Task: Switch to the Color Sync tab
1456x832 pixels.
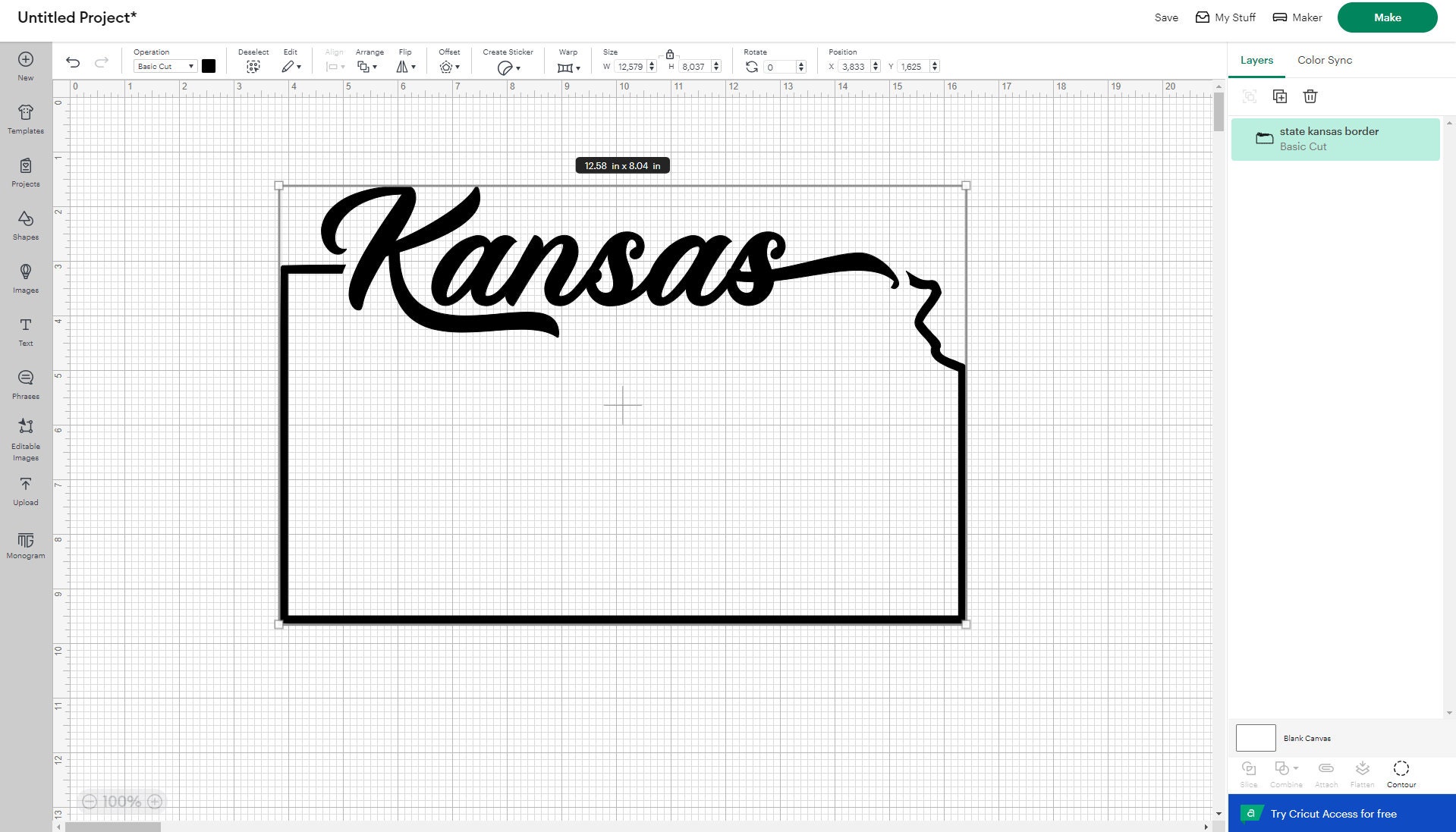Action: point(1323,60)
